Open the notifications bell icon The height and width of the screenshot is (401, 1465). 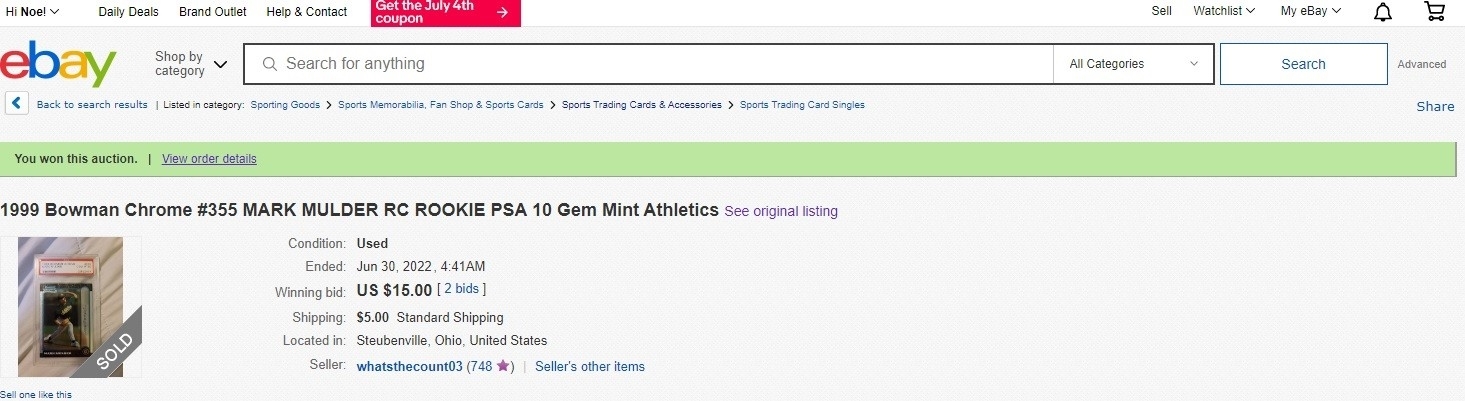click(x=1383, y=12)
